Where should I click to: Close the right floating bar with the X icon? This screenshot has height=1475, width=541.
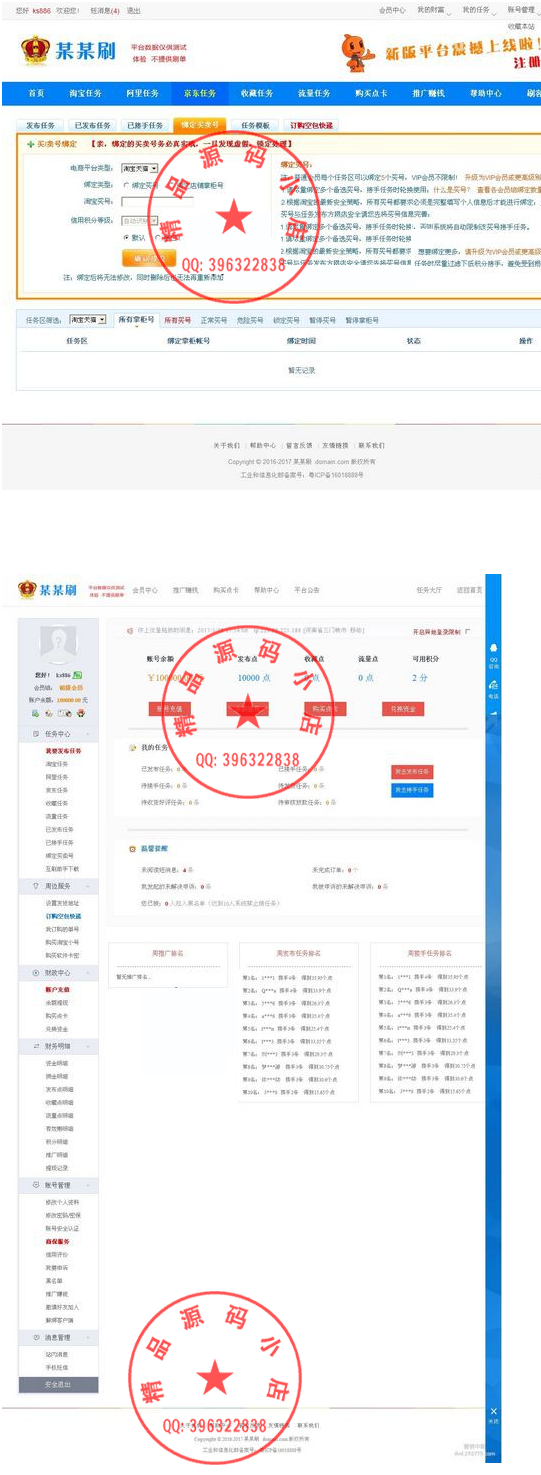pyautogui.click(x=493, y=1414)
